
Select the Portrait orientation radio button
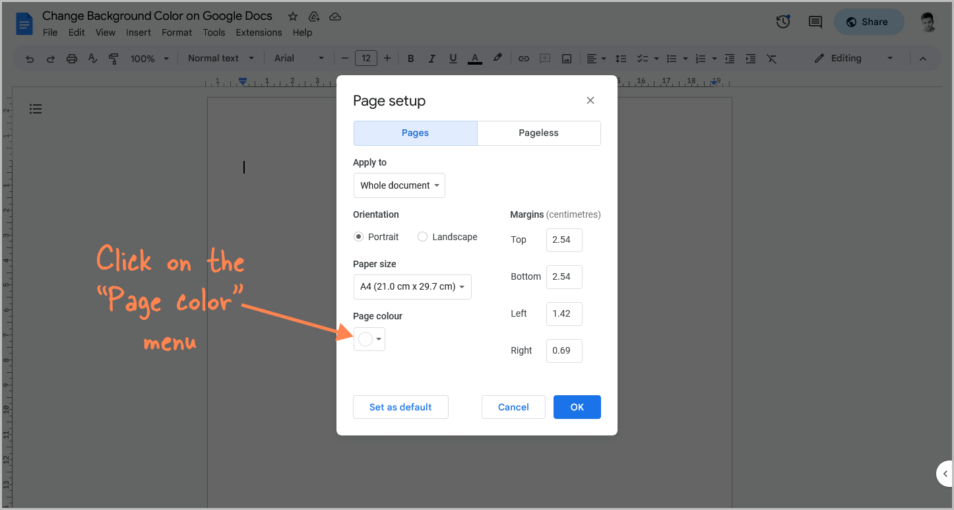[x=359, y=237]
